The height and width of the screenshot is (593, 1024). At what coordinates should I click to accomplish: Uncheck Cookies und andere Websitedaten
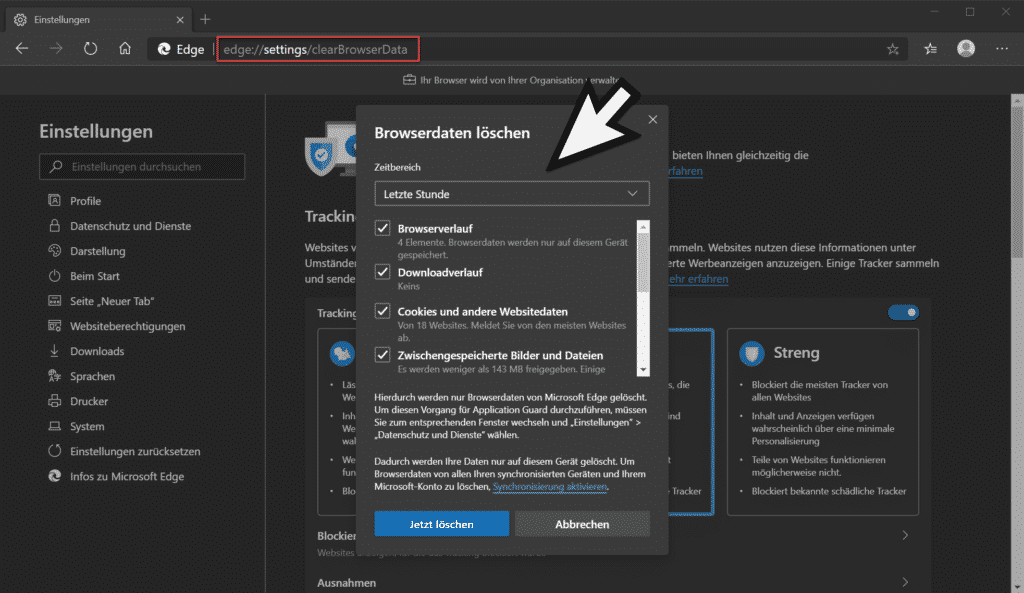coord(382,311)
